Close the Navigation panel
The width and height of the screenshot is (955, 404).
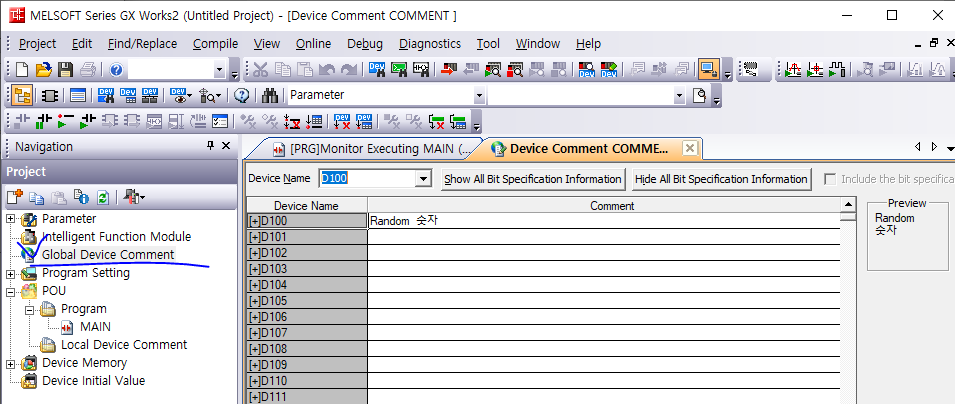click(225, 146)
